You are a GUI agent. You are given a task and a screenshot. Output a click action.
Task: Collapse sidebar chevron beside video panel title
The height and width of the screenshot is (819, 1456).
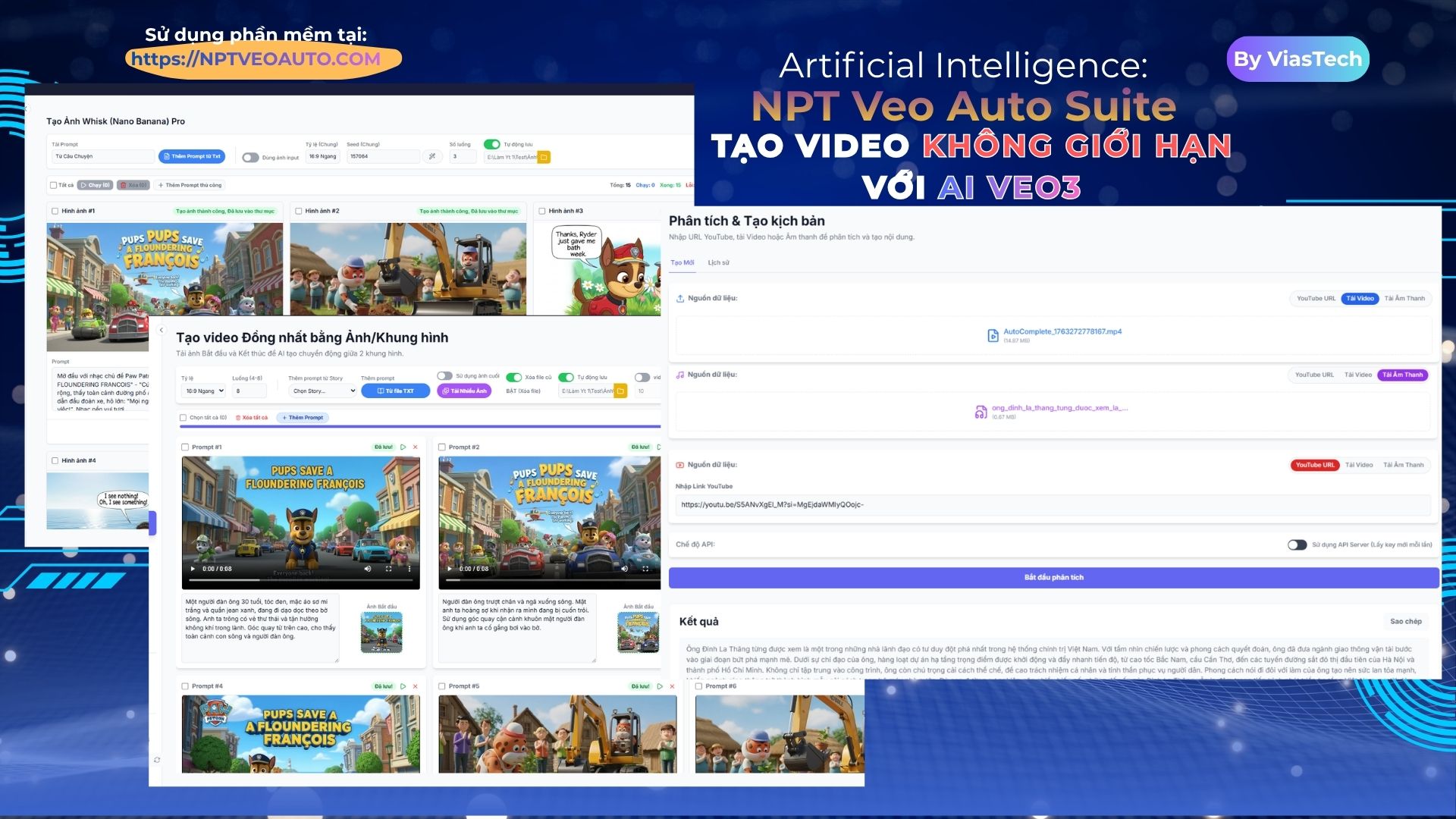point(161,330)
